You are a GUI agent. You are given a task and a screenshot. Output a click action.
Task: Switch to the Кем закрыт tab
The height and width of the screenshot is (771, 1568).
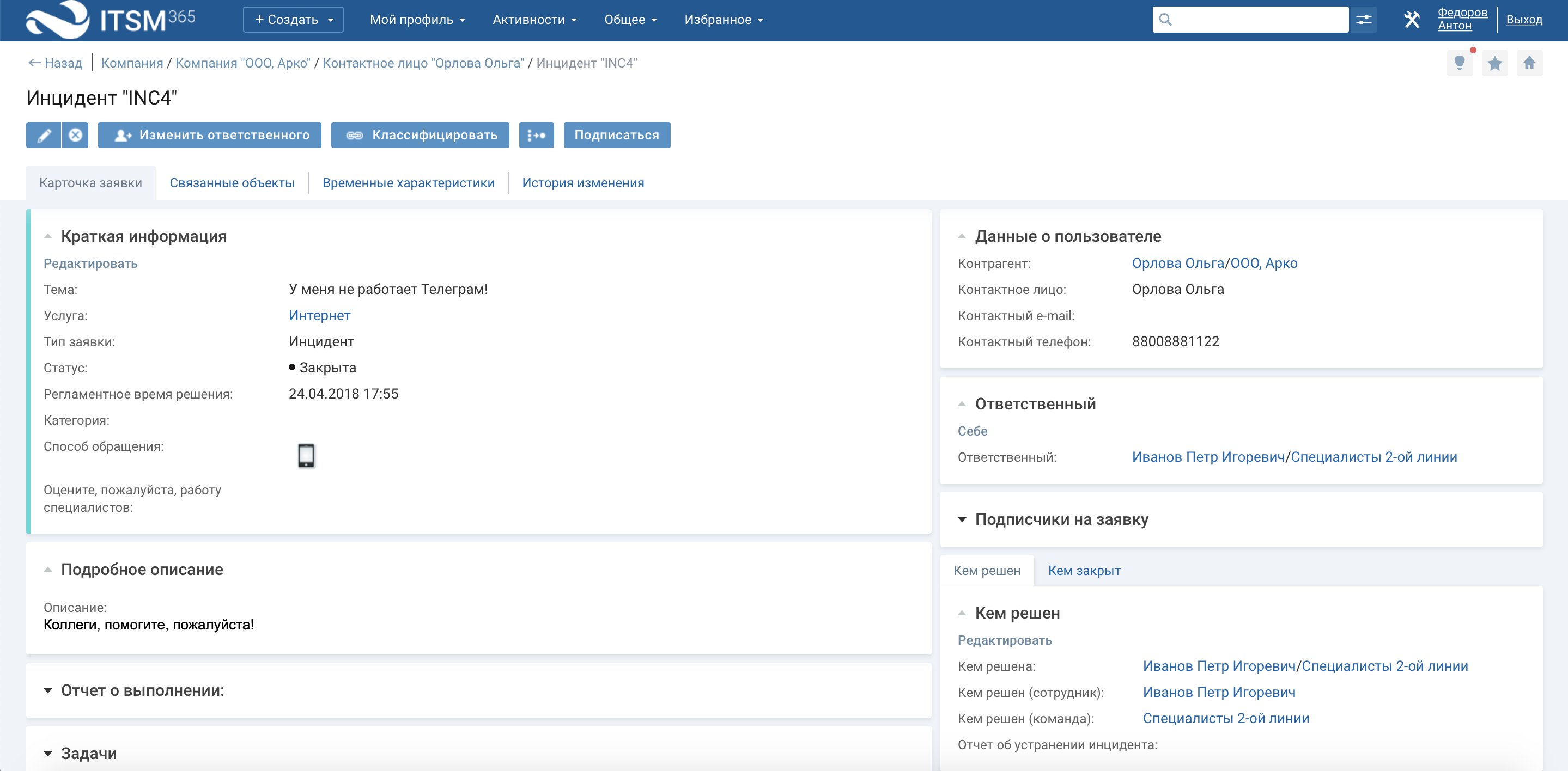click(1084, 571)
